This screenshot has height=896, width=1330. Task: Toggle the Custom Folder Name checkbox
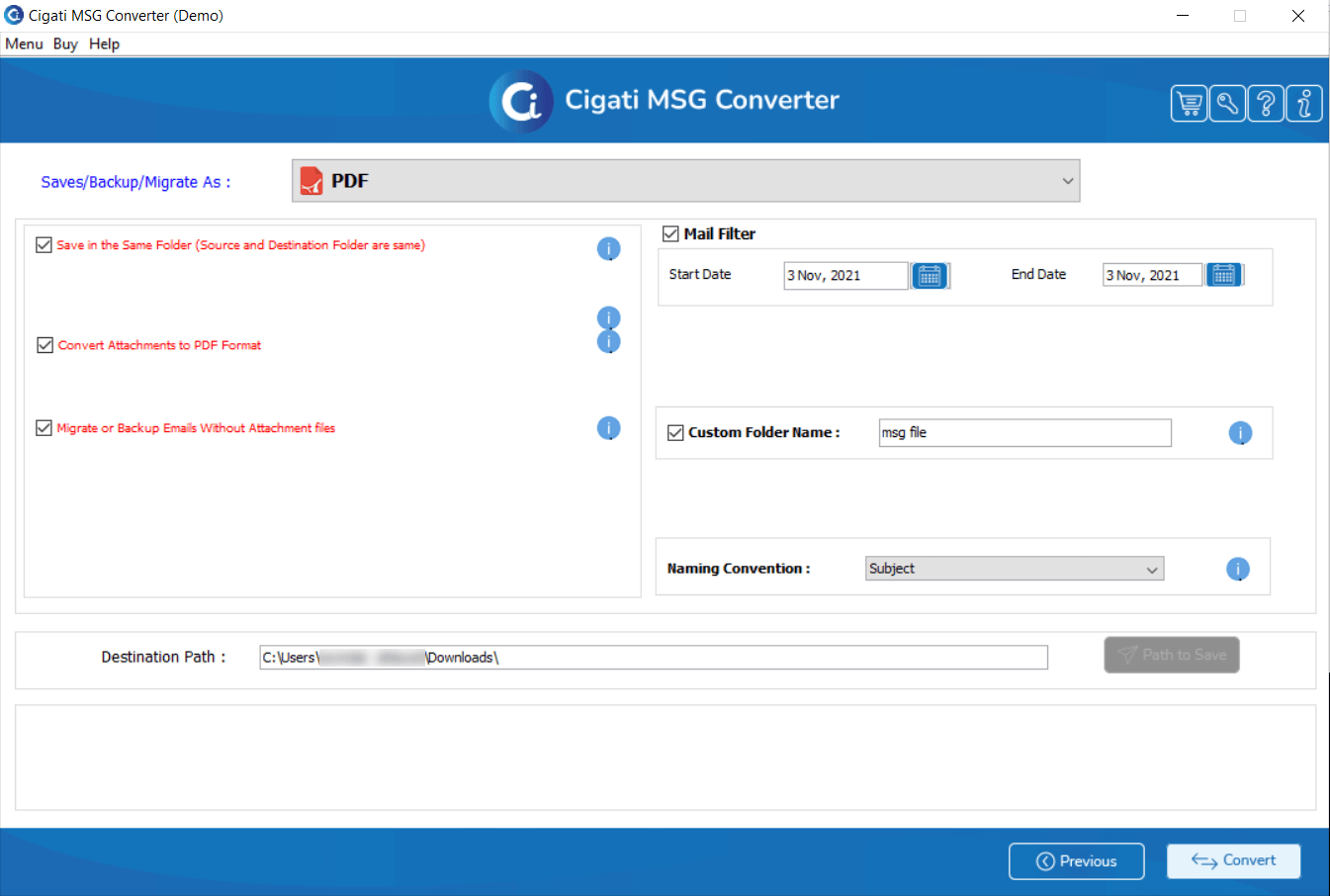click(x=675, y=433)
